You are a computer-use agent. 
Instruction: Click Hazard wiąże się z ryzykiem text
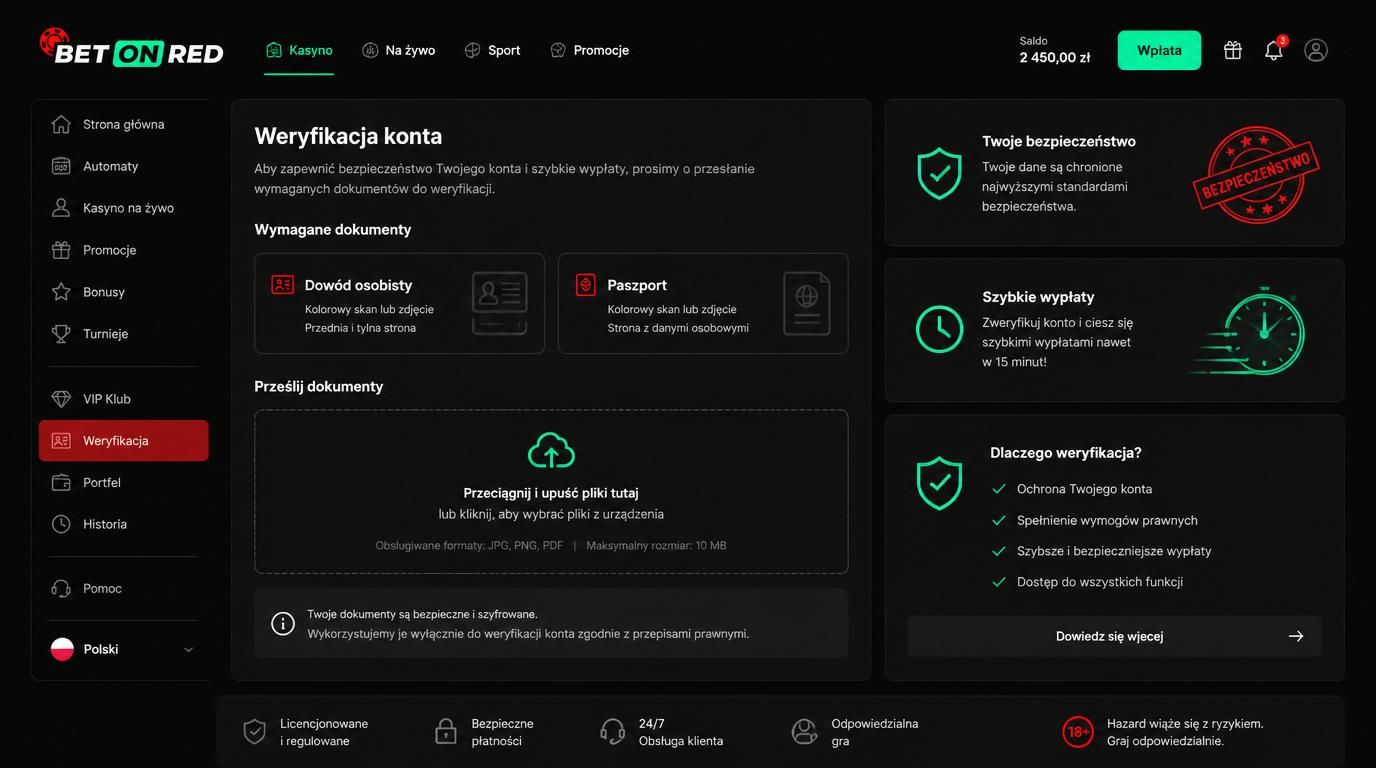(1185, 723)
